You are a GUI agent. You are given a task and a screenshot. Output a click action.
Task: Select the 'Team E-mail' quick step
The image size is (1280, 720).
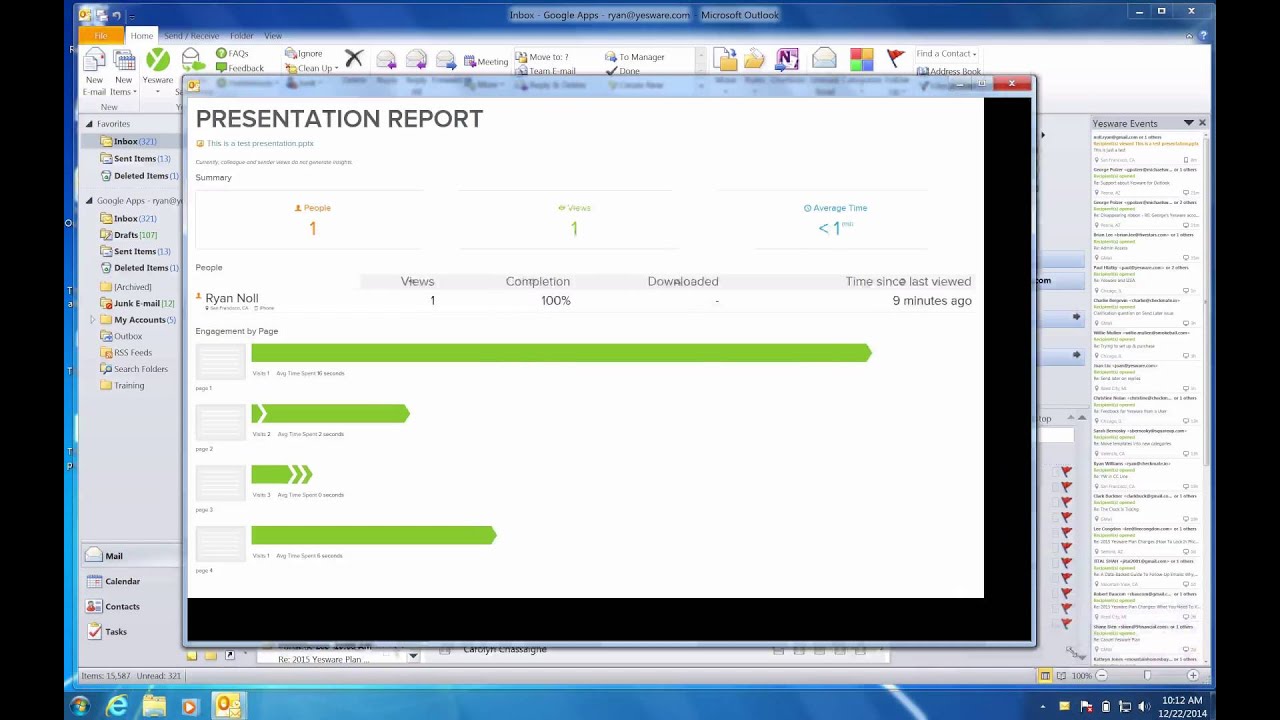click(x=545, y=71)
